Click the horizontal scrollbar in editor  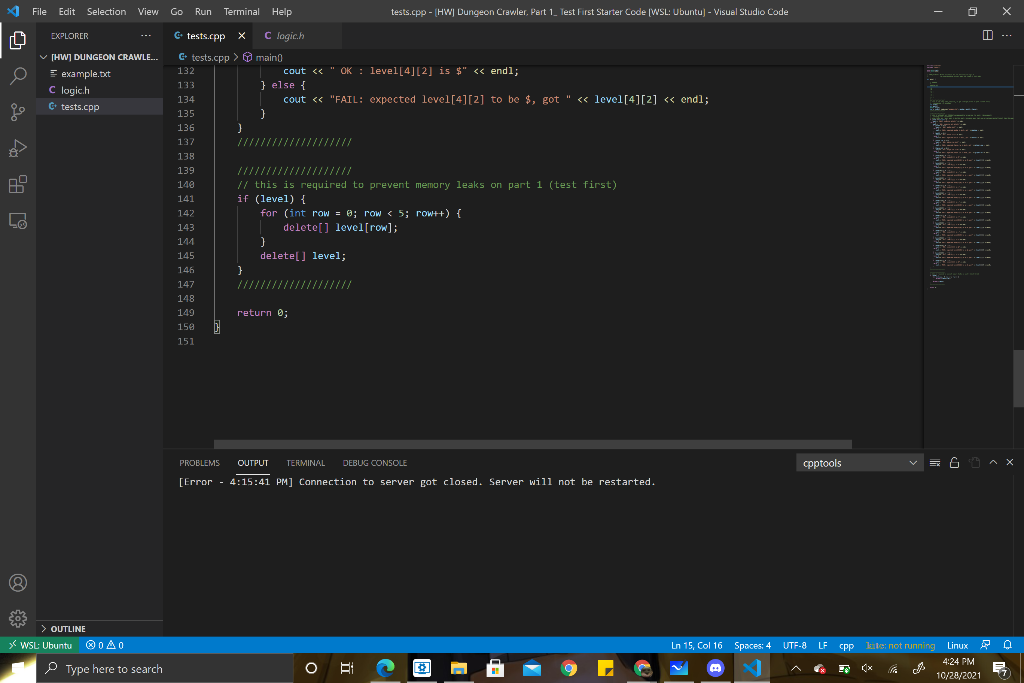(532, 444)
